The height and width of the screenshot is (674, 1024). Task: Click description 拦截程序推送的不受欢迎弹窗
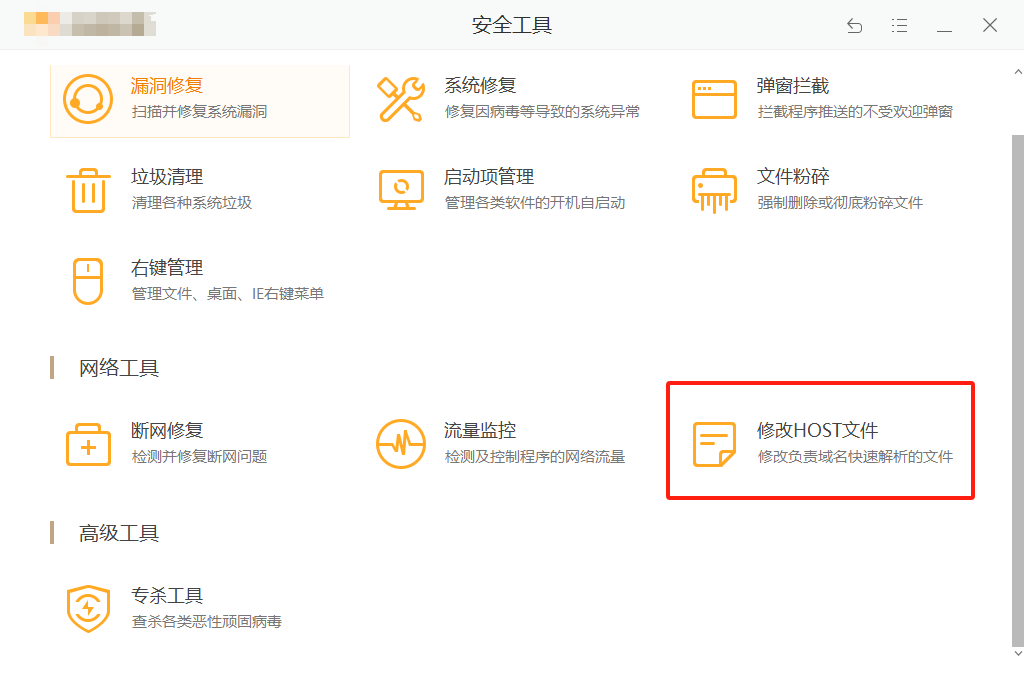[855, 112]
